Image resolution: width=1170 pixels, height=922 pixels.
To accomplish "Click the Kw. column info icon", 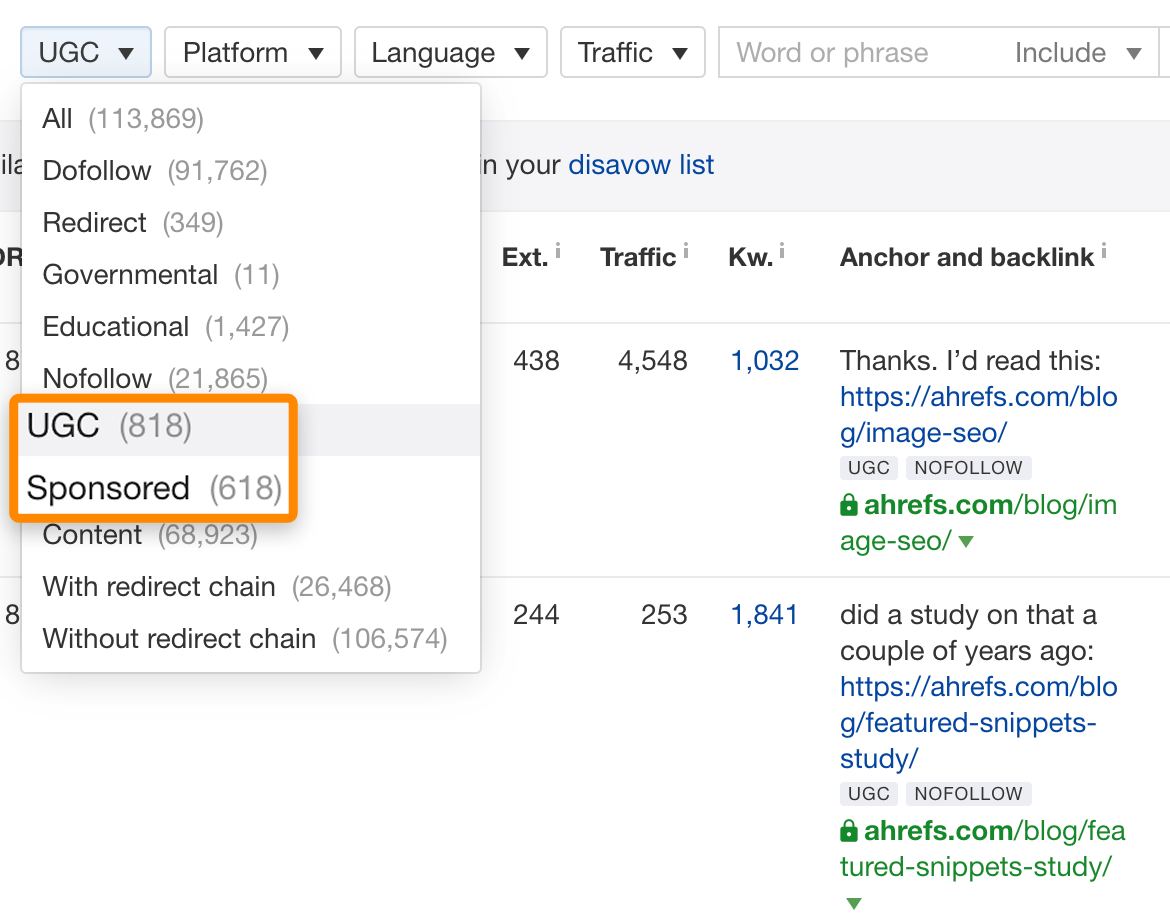I will [x=781, y=252].
